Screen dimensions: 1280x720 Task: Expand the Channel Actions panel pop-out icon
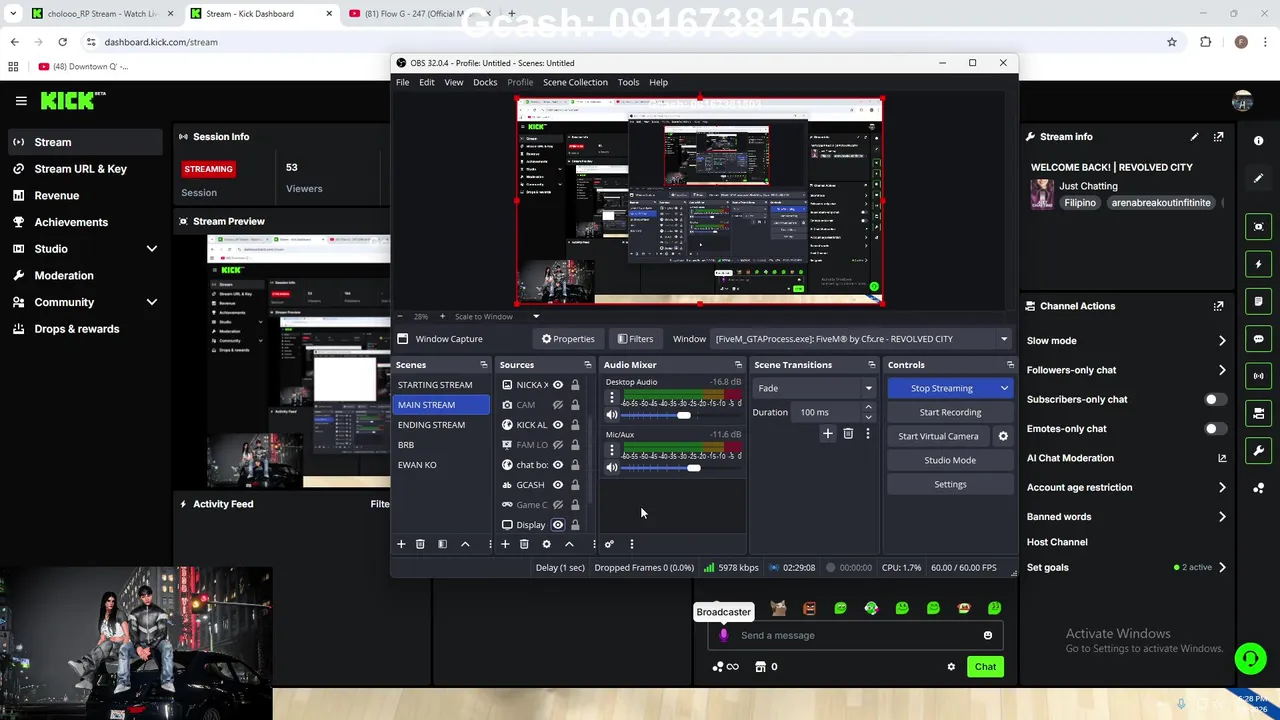click(1218, 306)
